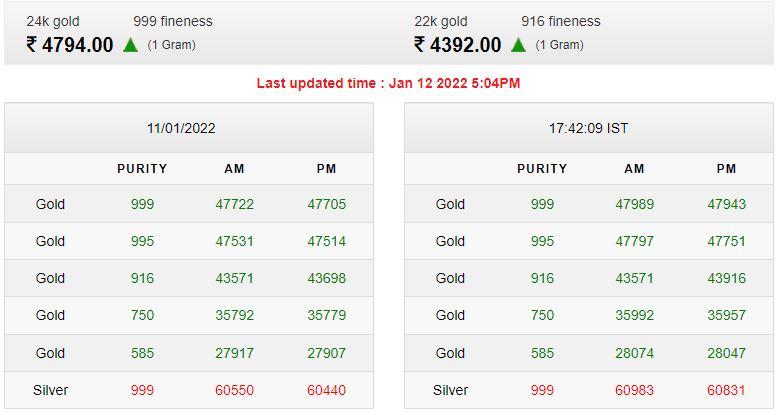Click the PM column header in the right table

click(726, 169)
